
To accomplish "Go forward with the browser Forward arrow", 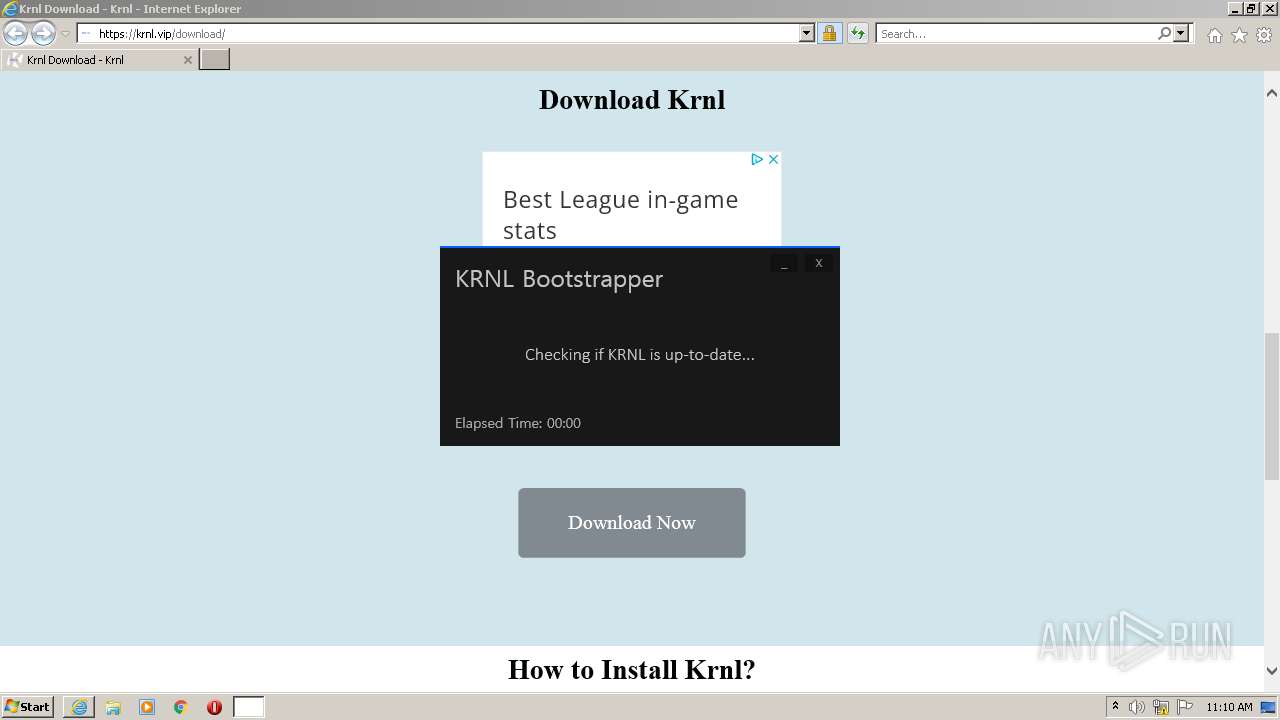I will [43, 33].
